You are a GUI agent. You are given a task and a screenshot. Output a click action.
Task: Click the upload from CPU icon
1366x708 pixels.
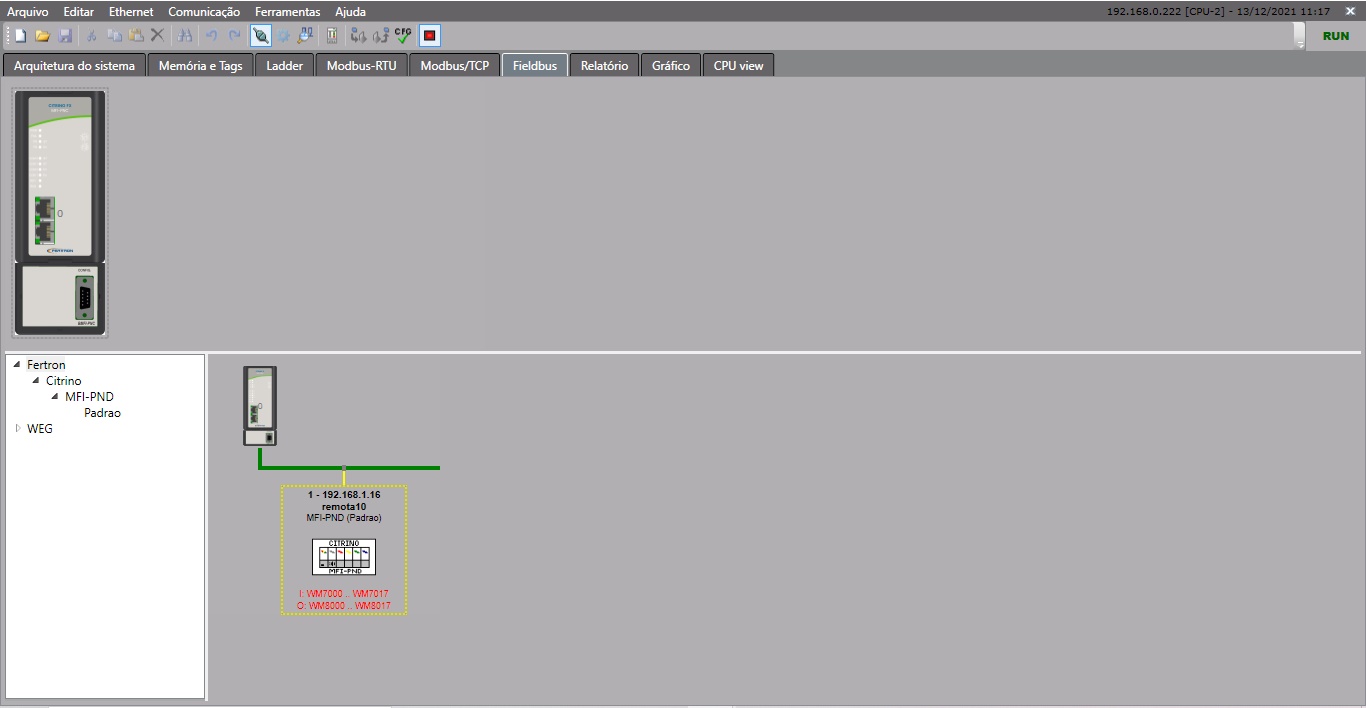tap(380, 36)
